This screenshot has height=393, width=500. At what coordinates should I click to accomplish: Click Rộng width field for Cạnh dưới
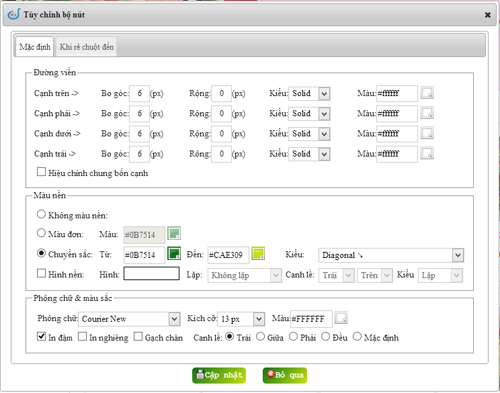(221, 134)
